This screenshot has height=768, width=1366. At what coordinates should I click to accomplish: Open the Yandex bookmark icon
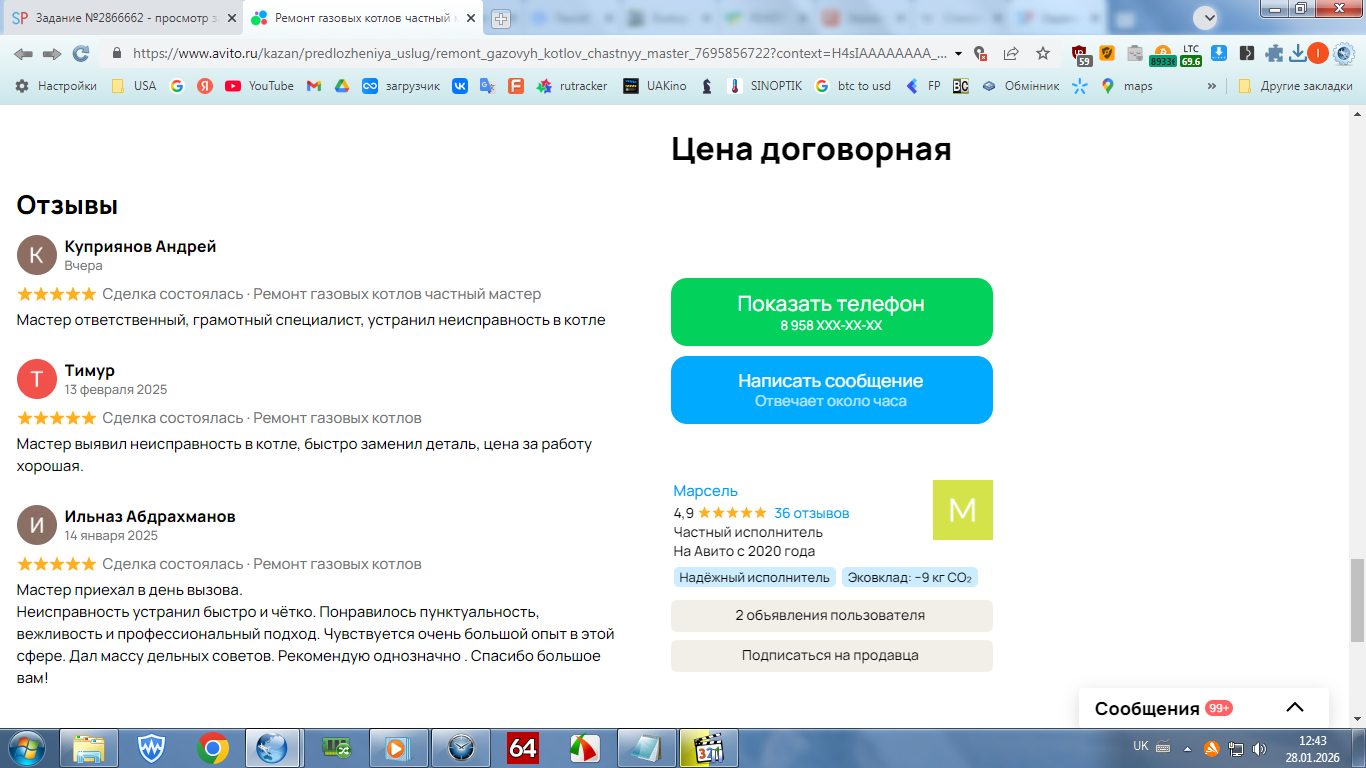(x=205, y=86)
